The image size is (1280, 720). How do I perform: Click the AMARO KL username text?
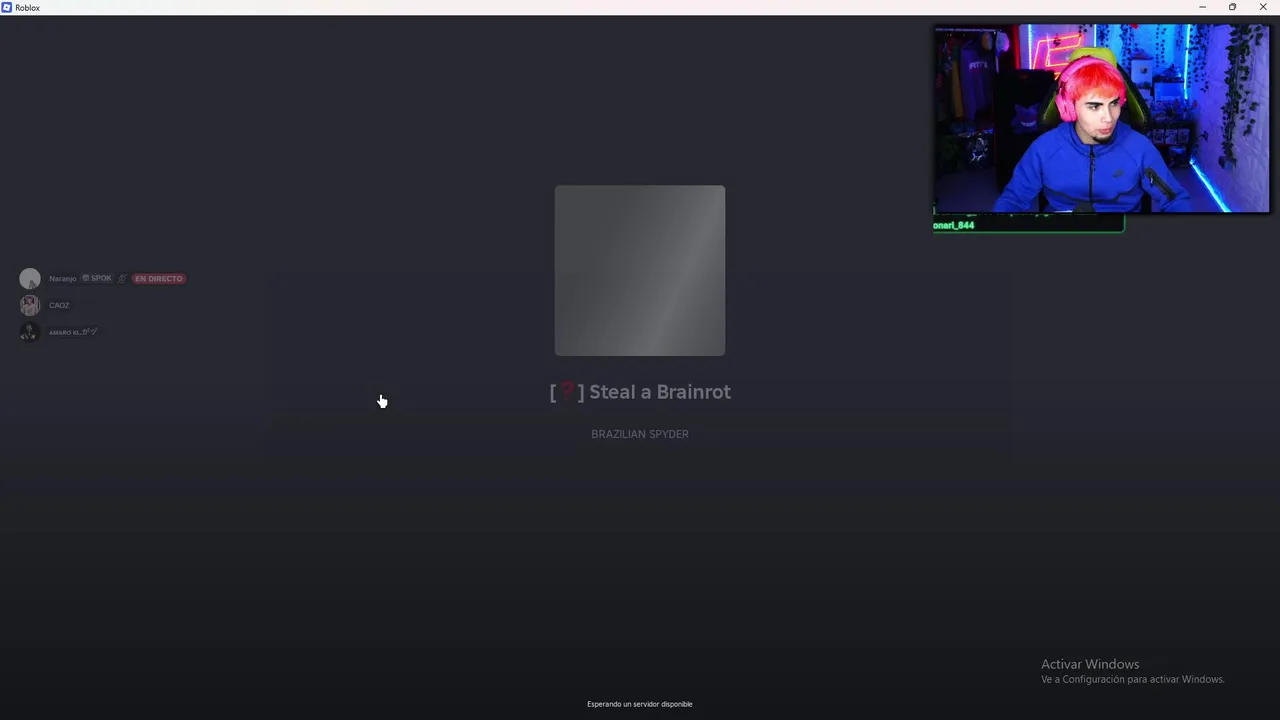point(73,332)
